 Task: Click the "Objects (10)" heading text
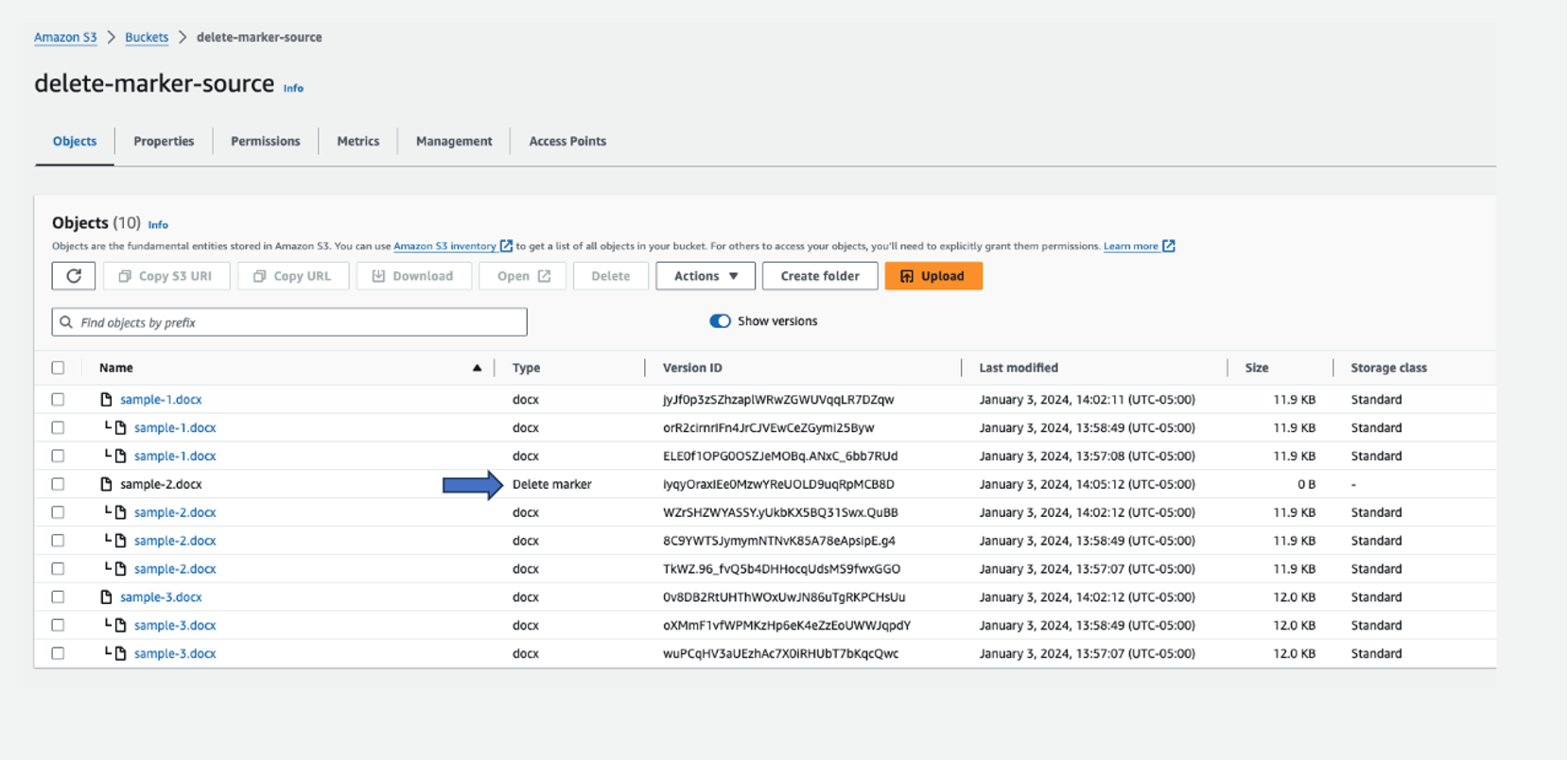coord(96,223)
